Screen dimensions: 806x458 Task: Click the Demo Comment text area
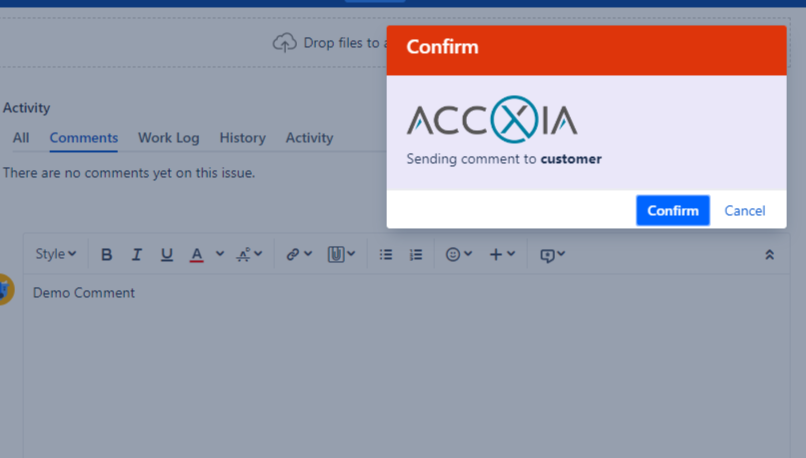click(406, 365)
